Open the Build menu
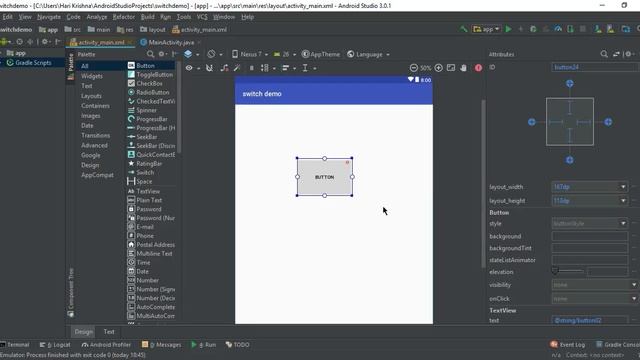This screenshot has height=360, width=640. pos(147,17)
